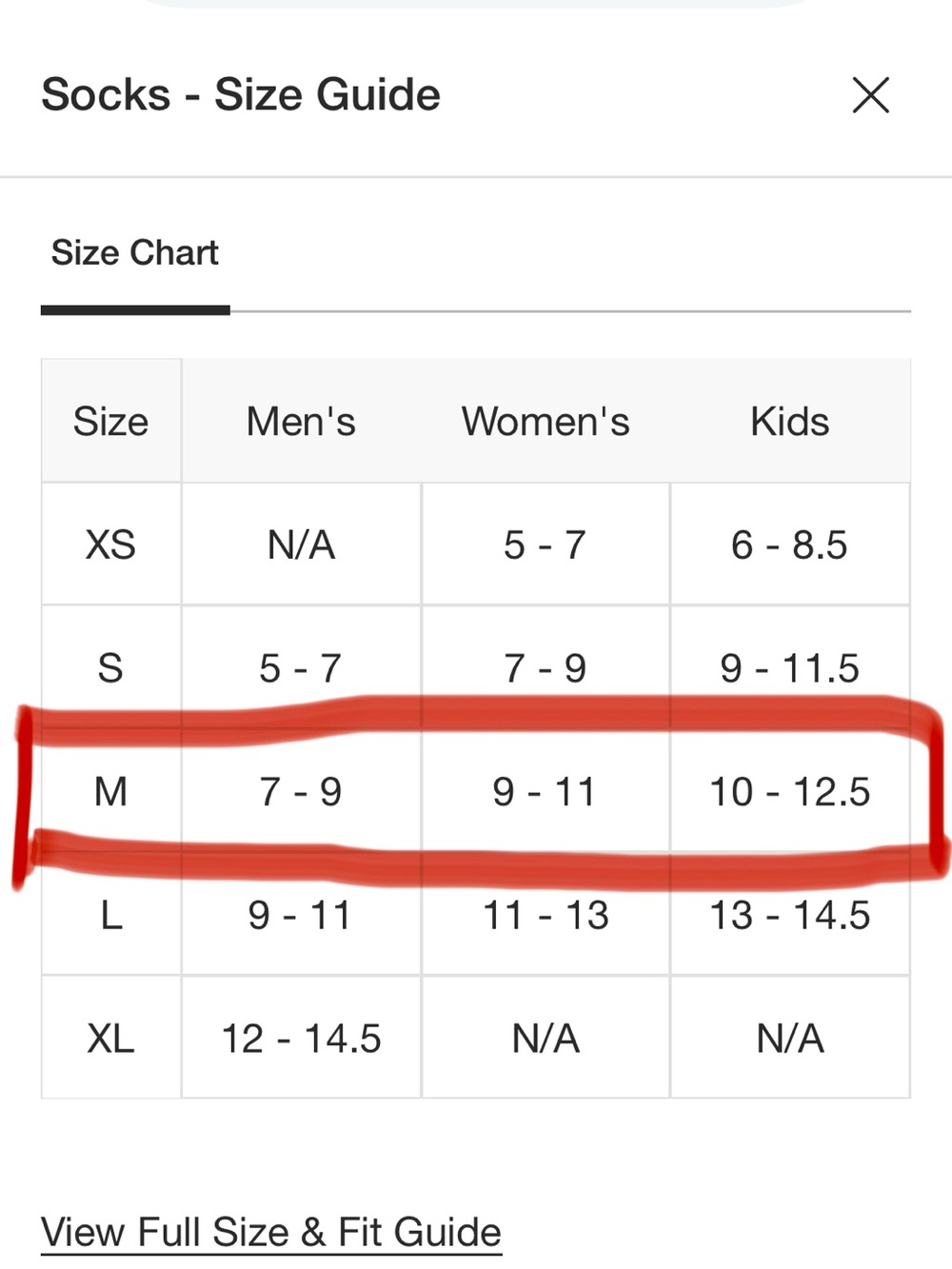Select the L size row label
The width and height of the screenshot is (952, 1269).
point(111,915)
